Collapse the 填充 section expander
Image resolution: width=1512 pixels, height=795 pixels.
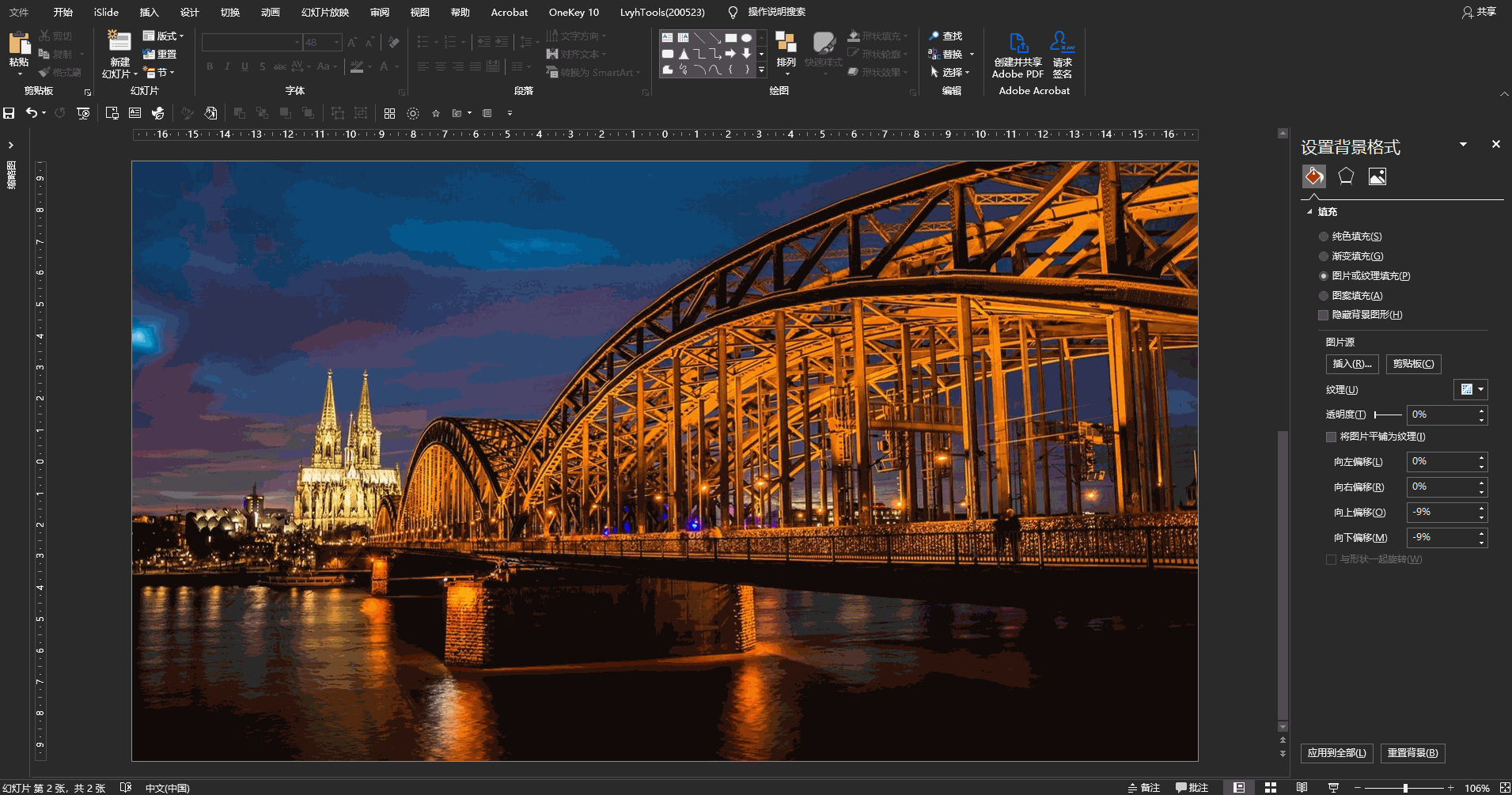point(1309,212)
